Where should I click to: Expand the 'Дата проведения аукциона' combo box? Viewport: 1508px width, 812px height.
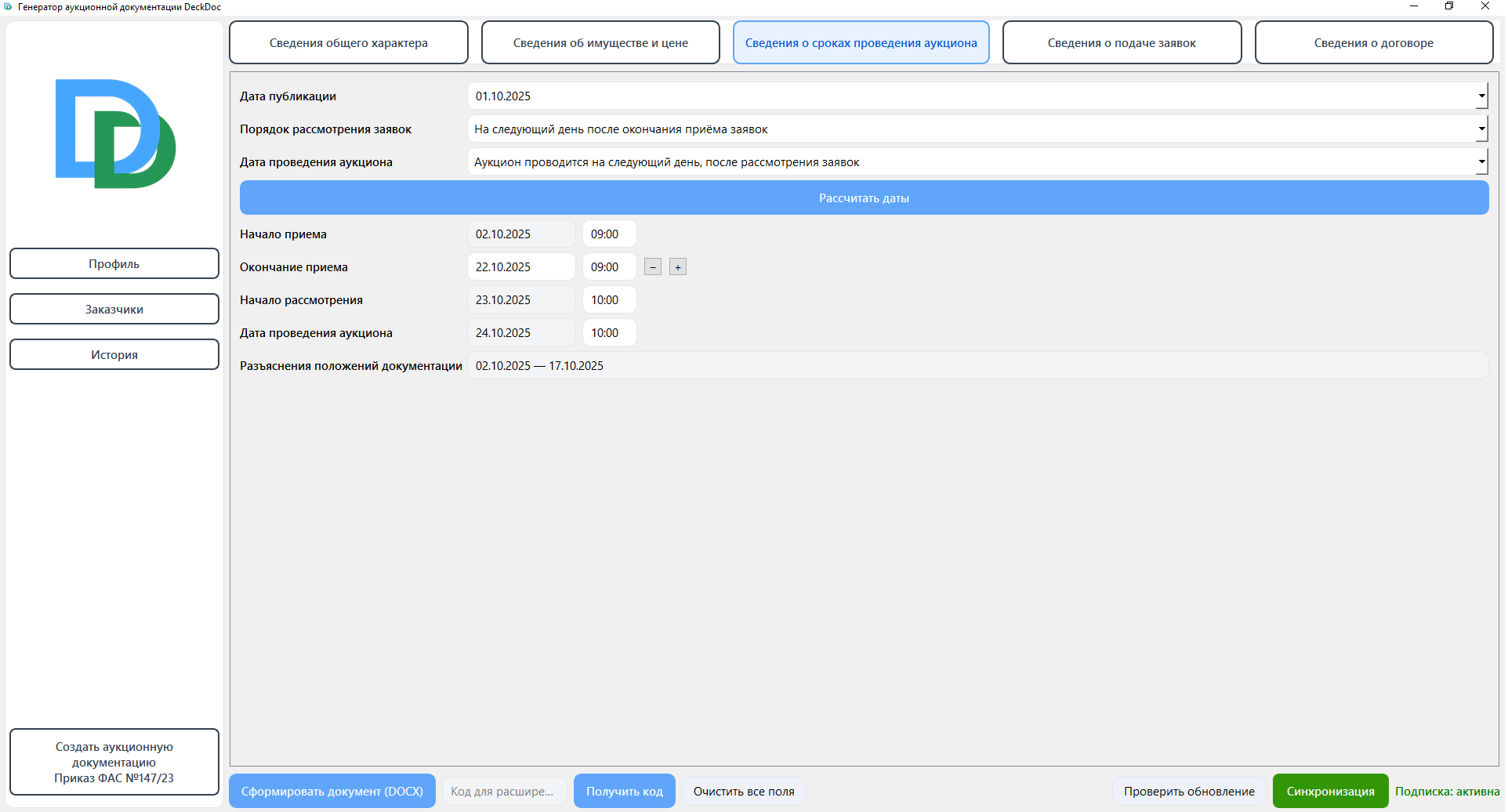click(1481, 162)
